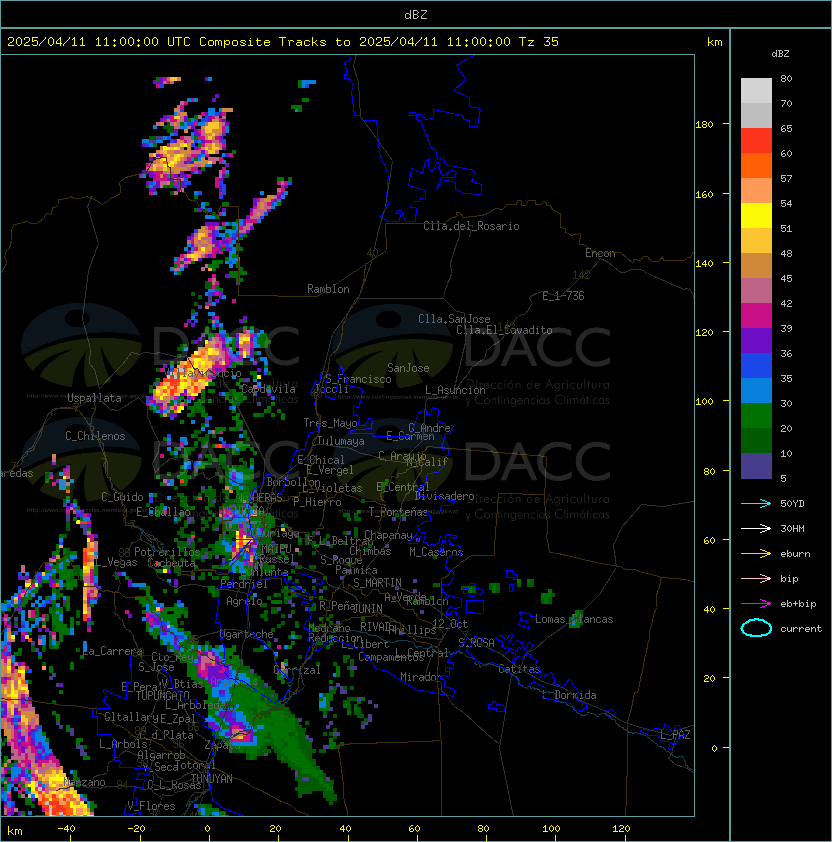
Task: Click the yellow eburn arrow in legend
Action: point(756,554)
